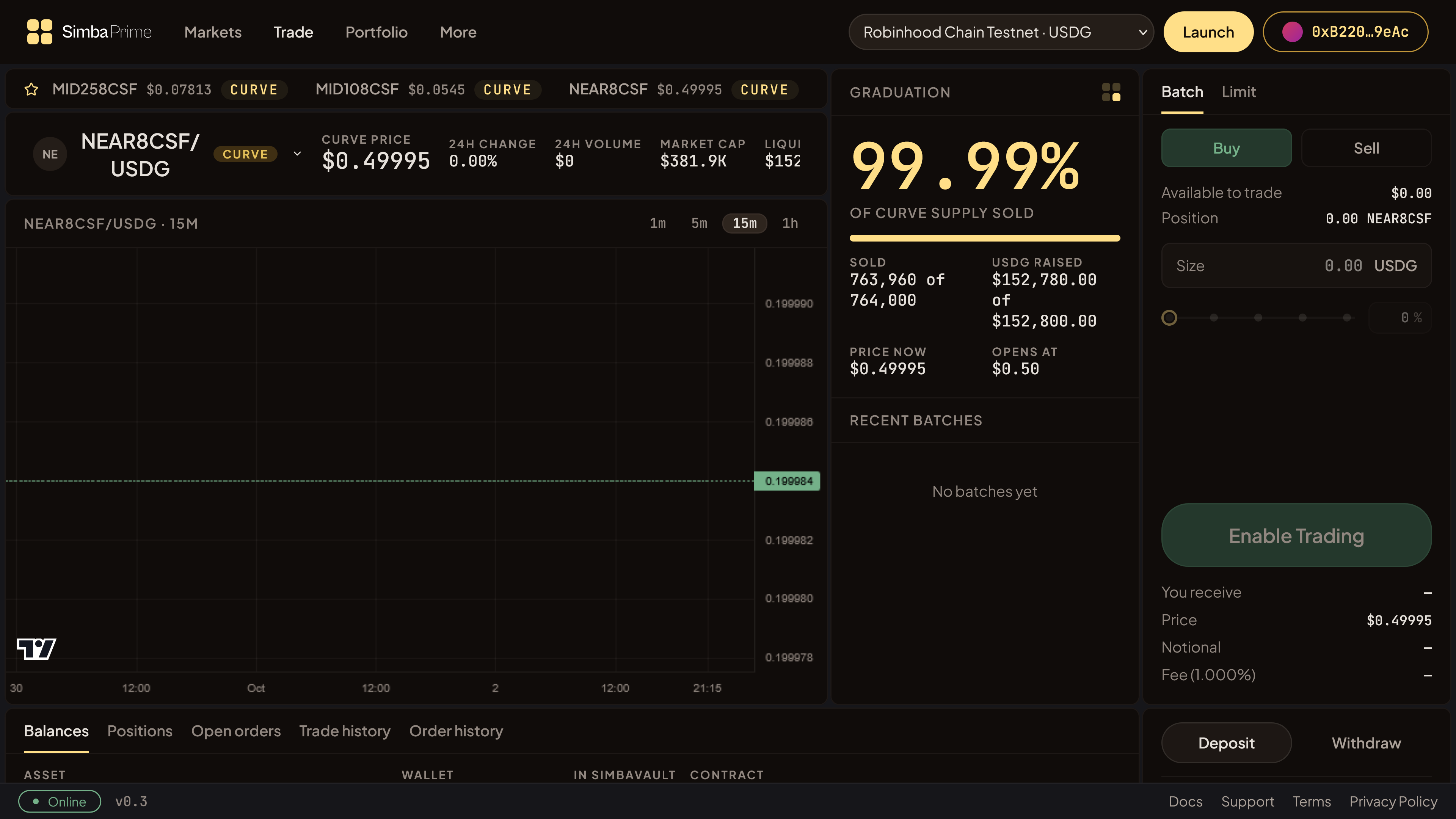Click the Online status indicator
The width and height of the screenshot is (1456, 819).
pyautogui.click(x=60, y=802)
